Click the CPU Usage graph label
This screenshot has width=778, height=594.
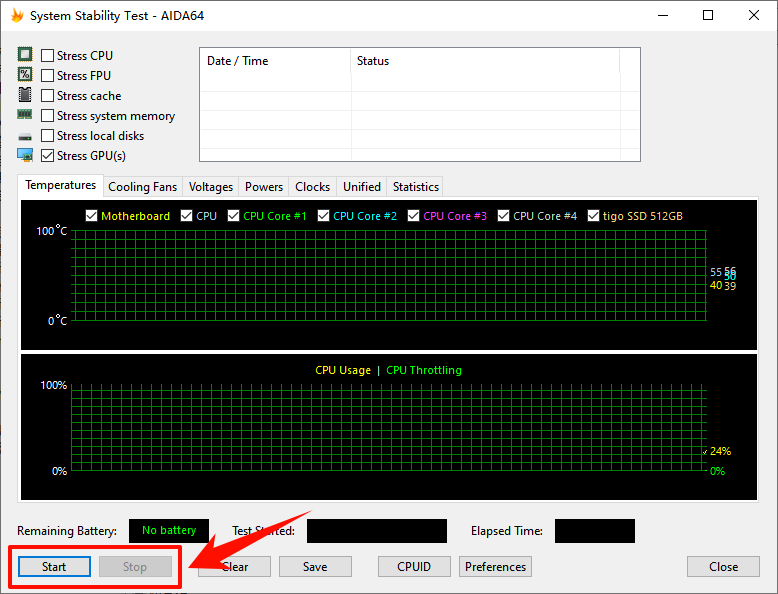pyautogui.click(x=343, y=370)
